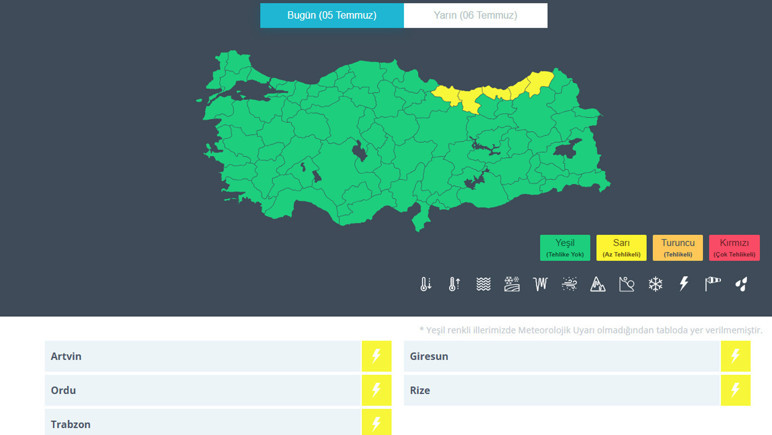Click the lightning icon in Rize row
772x435 pixels.
[x=736, y=390]
